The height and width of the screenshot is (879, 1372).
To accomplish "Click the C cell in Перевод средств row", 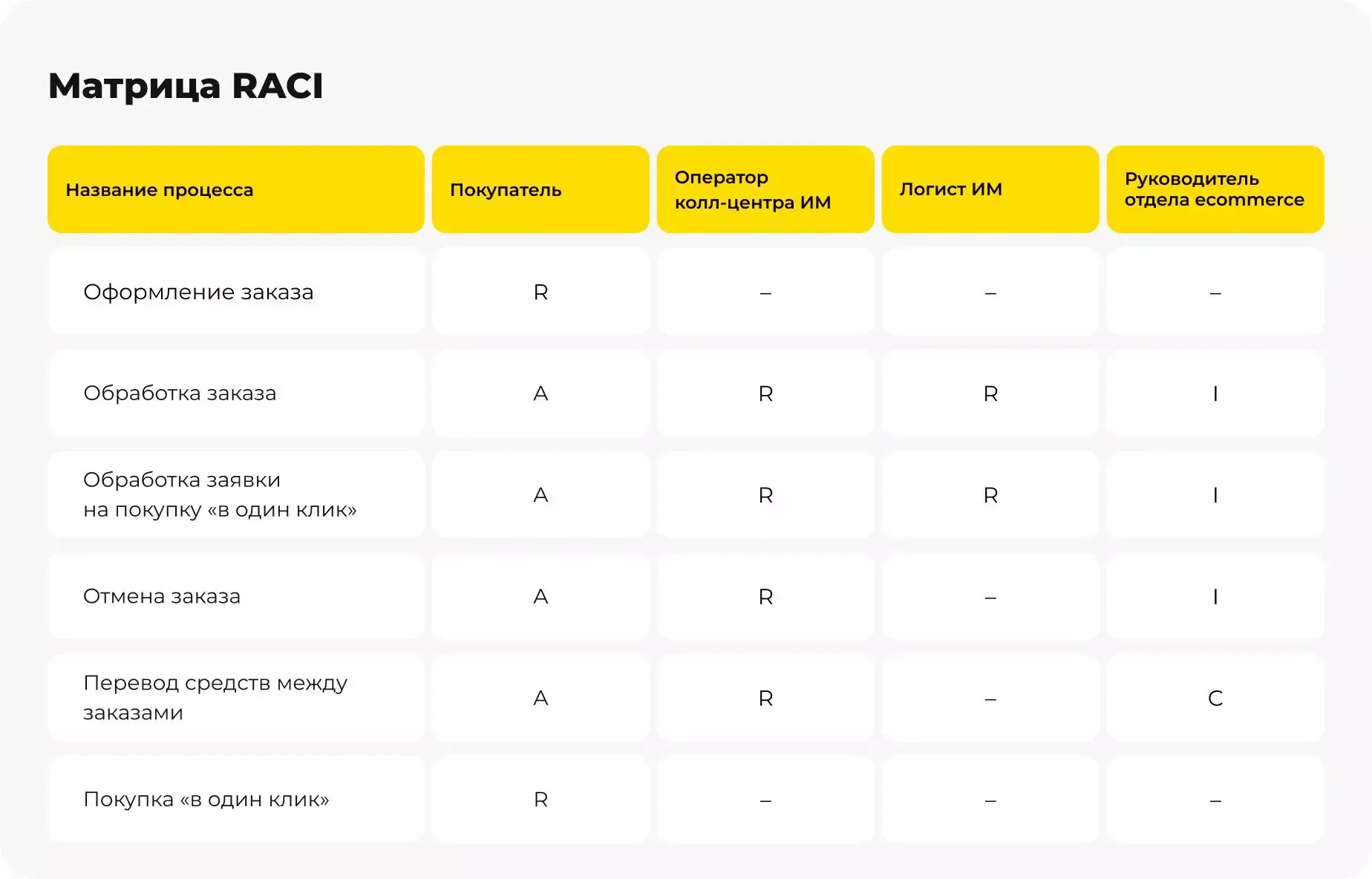I will (1215, 698).
